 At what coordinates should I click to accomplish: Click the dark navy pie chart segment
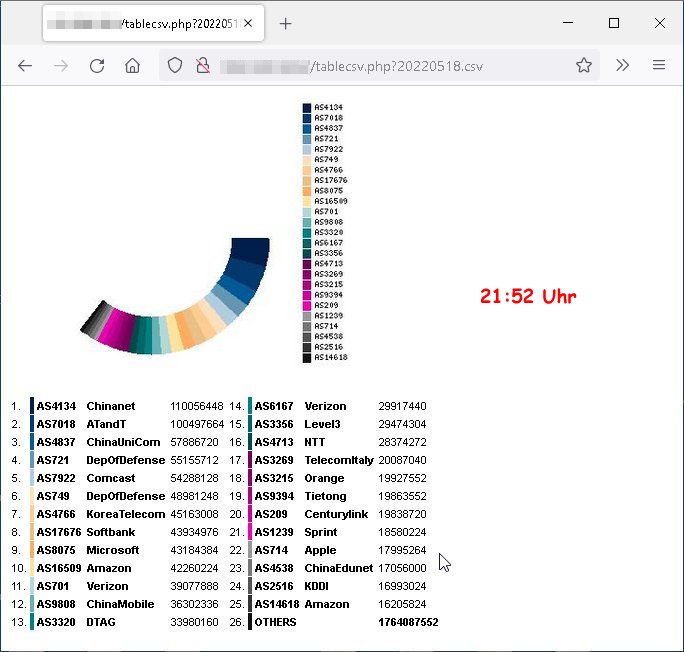pyautogui.click(x=250, y=251)
